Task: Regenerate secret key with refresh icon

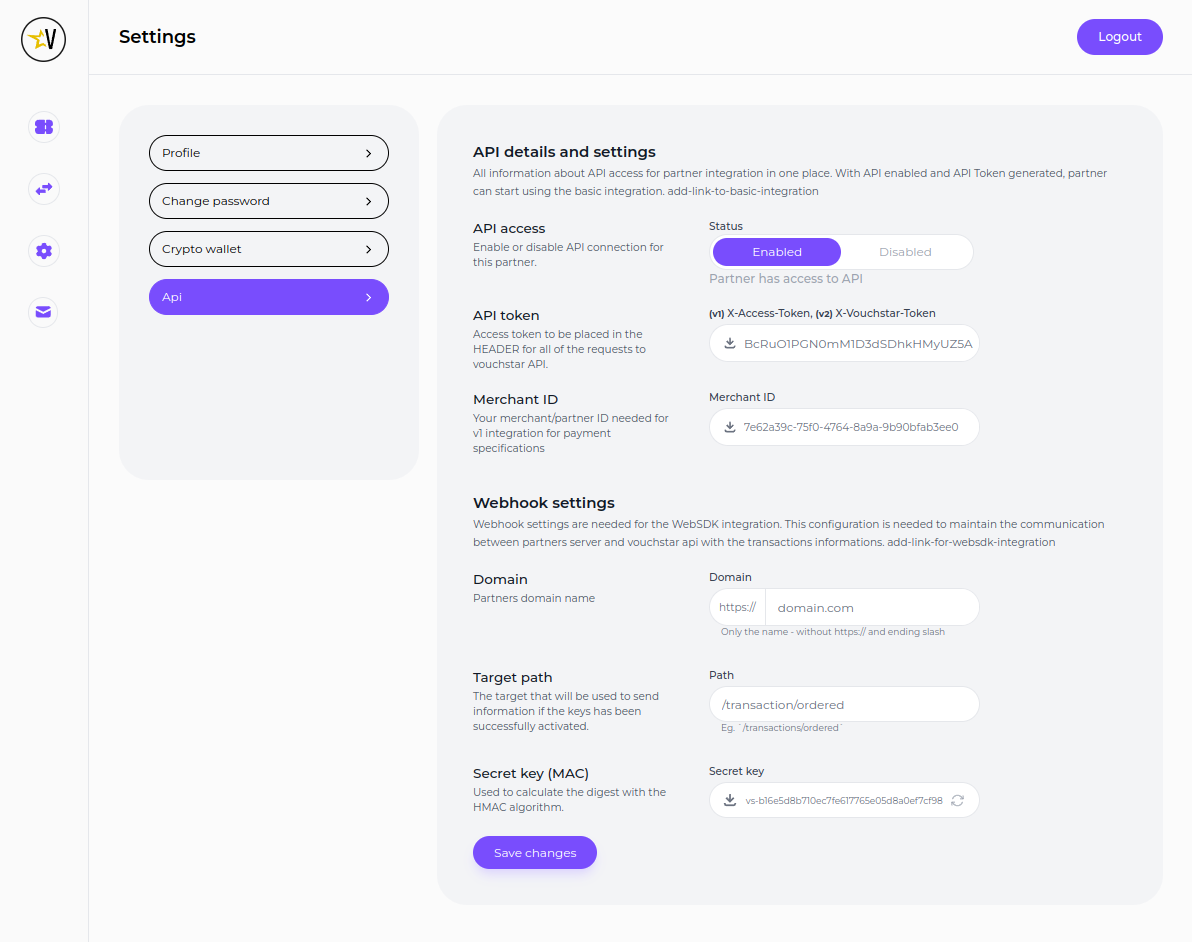Action: pos(958,801)
